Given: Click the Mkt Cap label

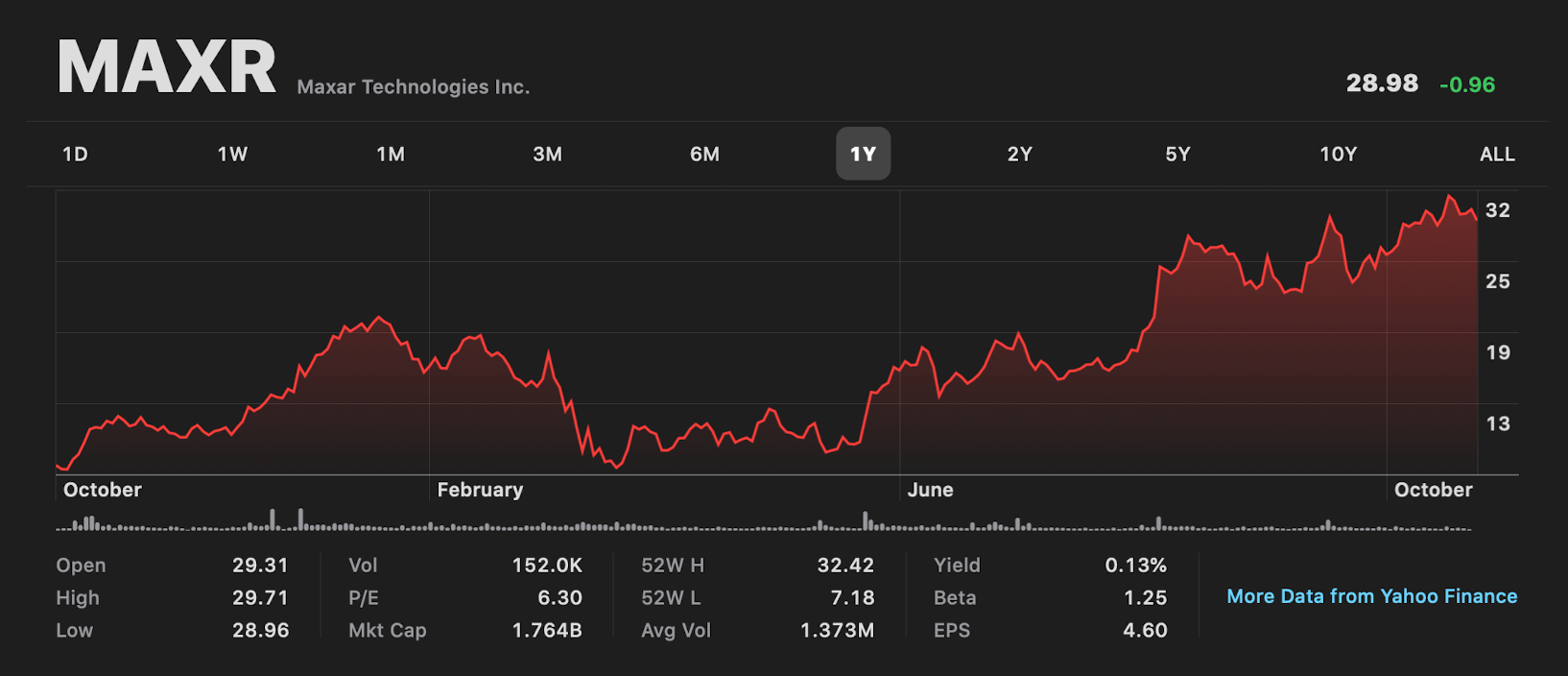Looking at the screenshot, I should (x=388, y=631).
